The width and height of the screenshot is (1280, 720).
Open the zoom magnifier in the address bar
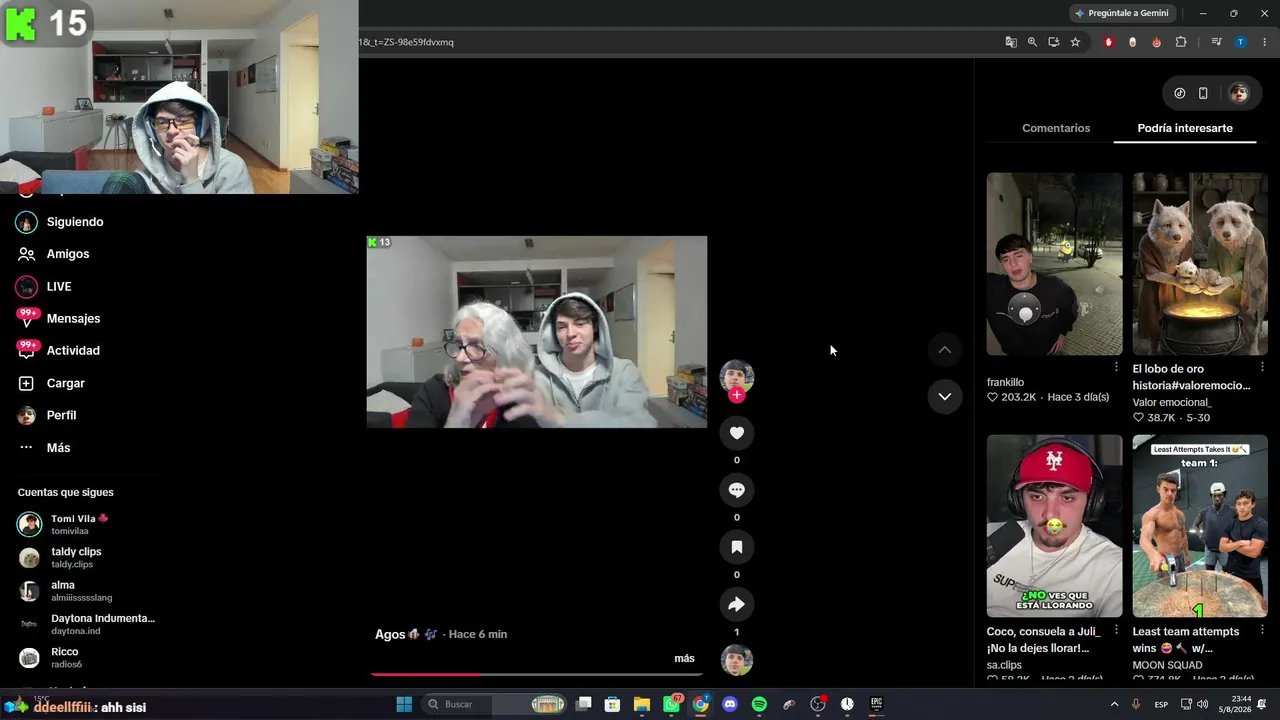coord(1032,42)
